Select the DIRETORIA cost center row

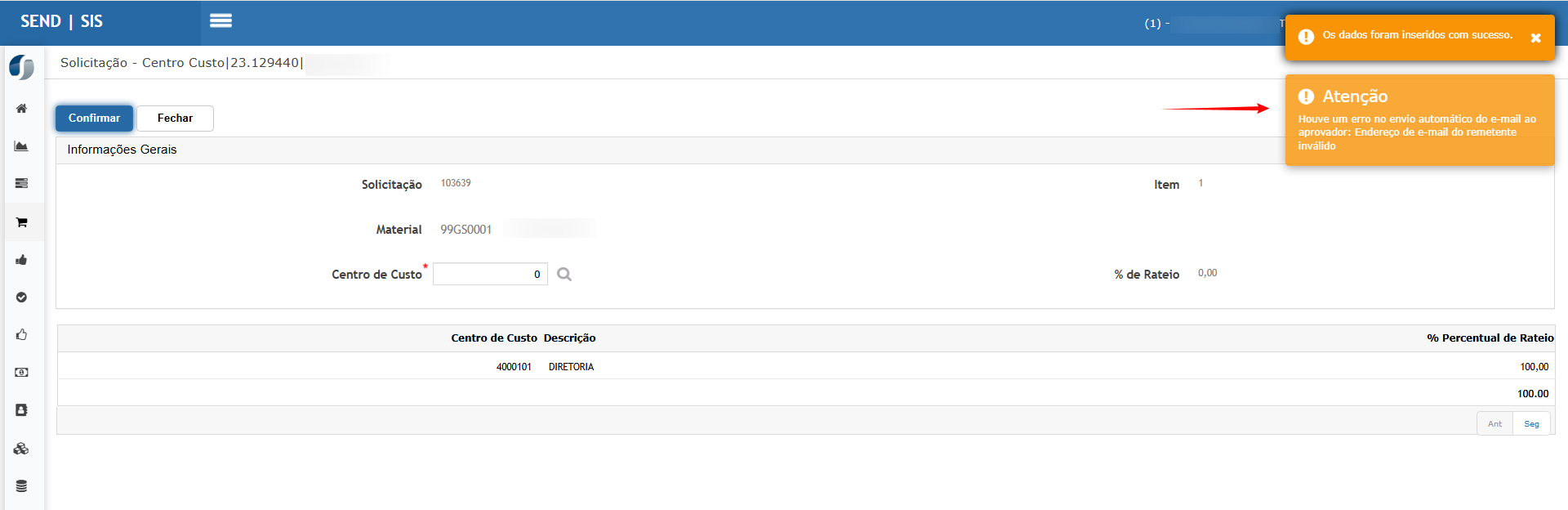(x=571, y=367)
